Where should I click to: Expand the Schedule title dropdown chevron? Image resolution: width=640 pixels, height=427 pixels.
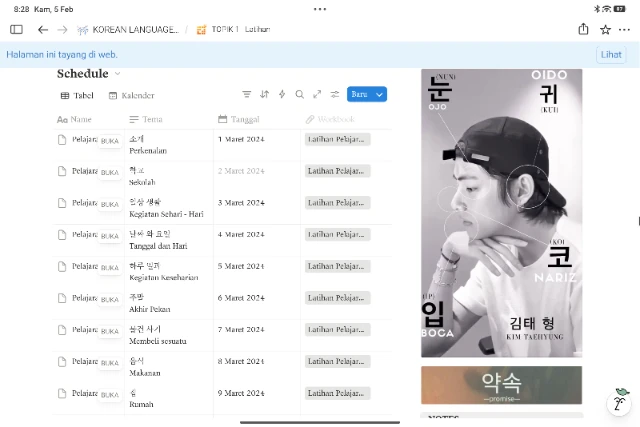pos(118,74)
